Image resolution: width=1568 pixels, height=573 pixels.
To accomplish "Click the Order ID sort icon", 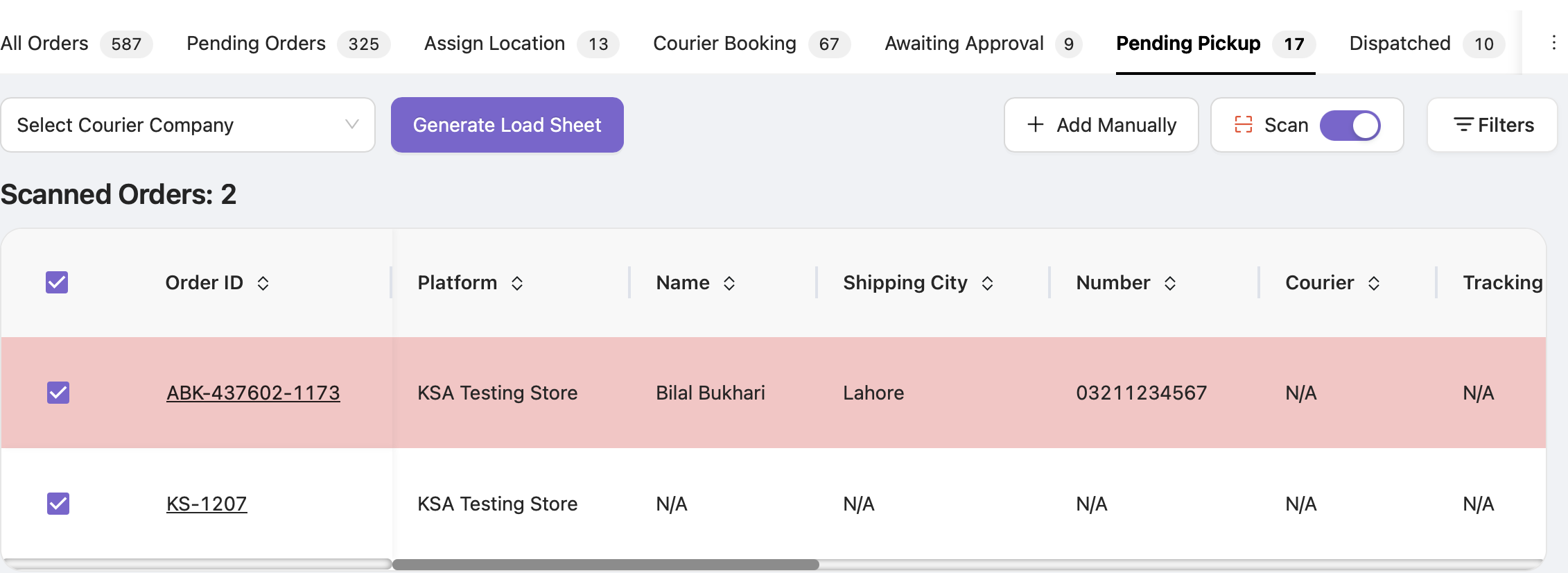I will click(x=263, y=283).
